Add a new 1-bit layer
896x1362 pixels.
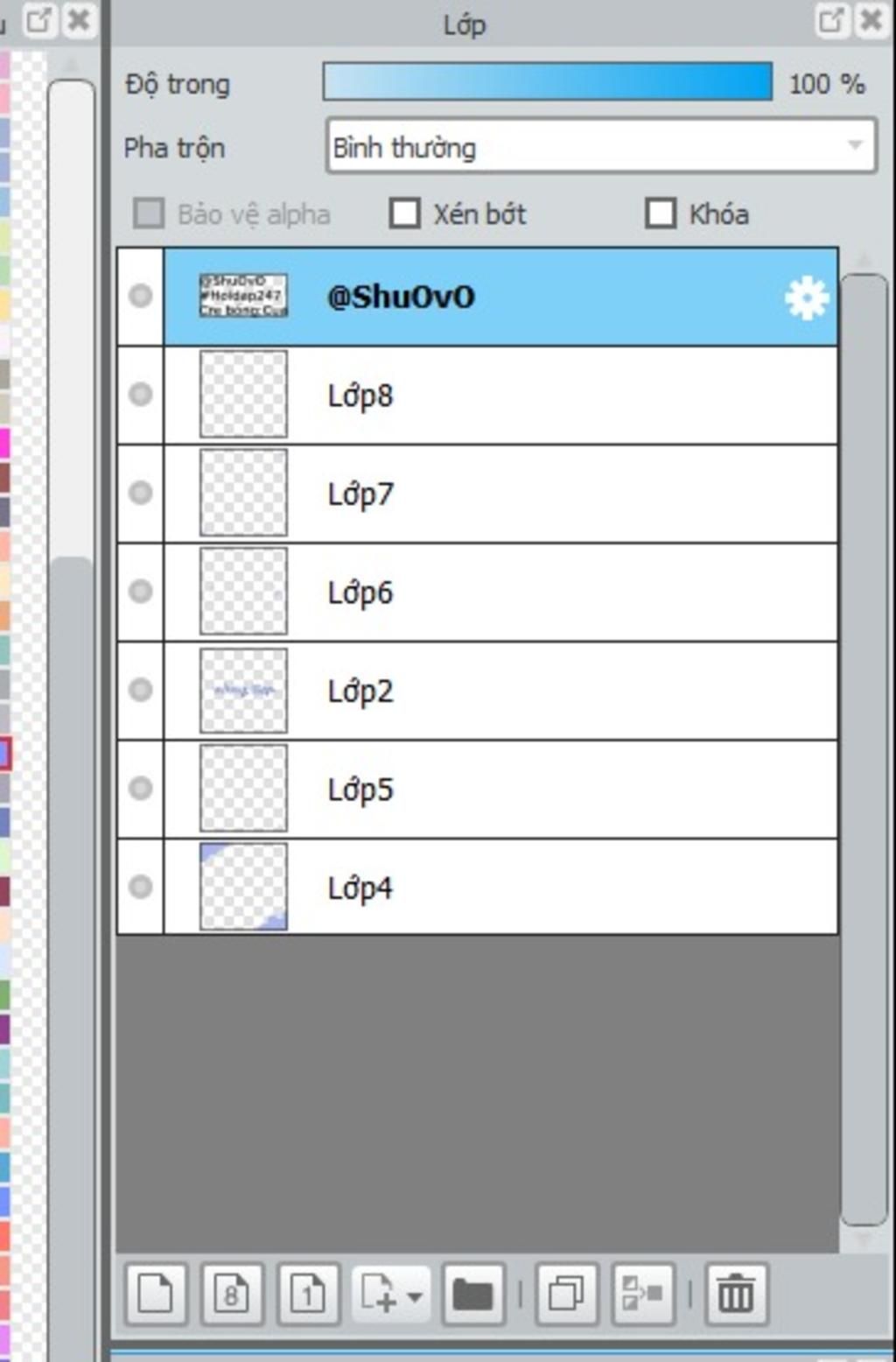pyautogui.click(x=307, y=1293)
